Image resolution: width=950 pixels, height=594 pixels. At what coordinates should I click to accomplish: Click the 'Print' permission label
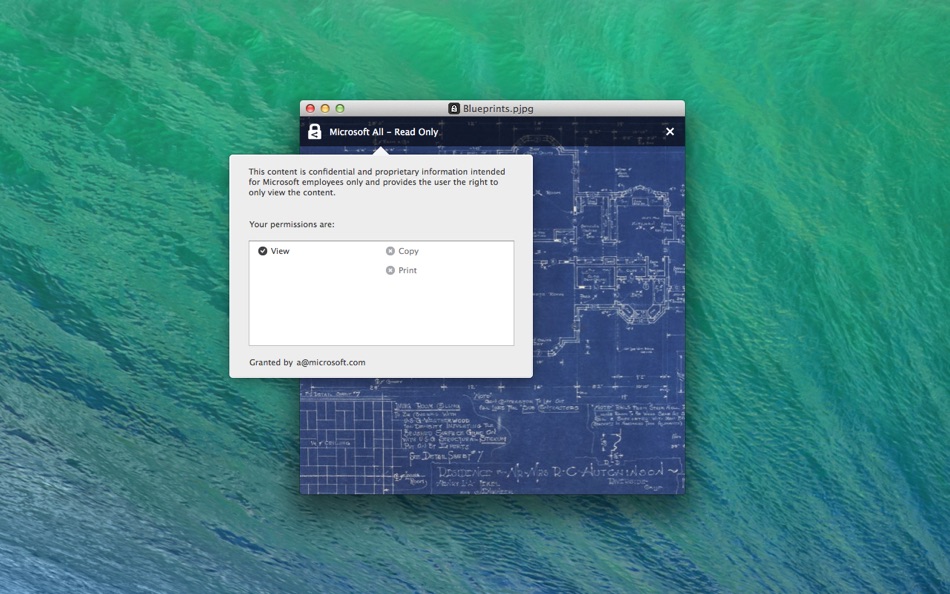pyautogui.click(x=407, y=270)
